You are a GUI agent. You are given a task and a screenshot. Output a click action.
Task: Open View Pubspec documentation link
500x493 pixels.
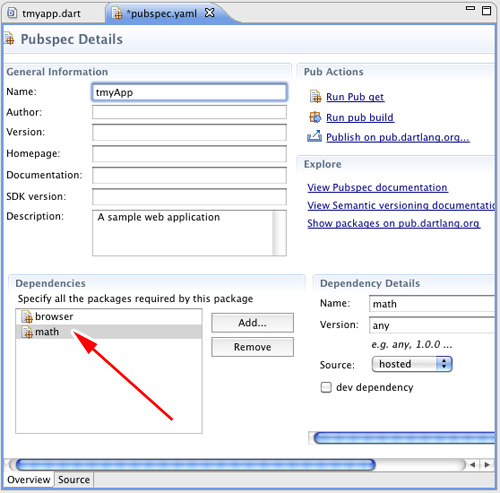tap(377, 188)
